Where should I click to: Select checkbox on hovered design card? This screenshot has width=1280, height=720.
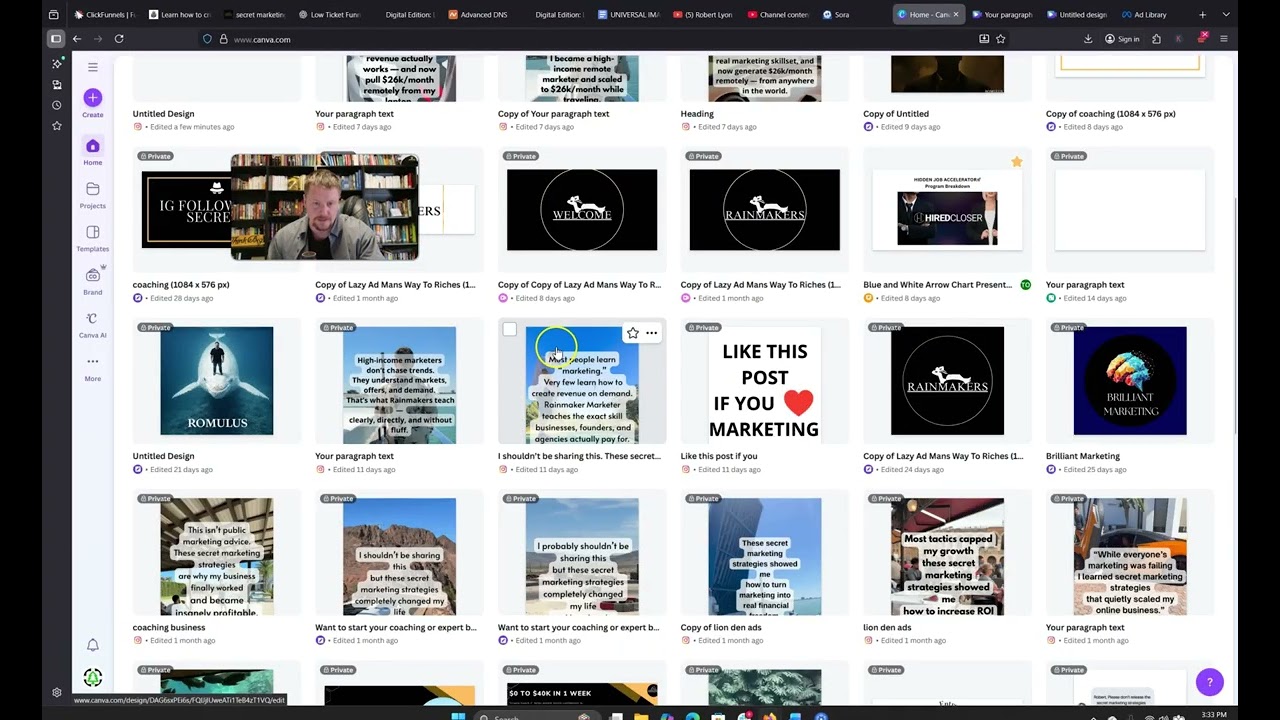click(509, 330)
